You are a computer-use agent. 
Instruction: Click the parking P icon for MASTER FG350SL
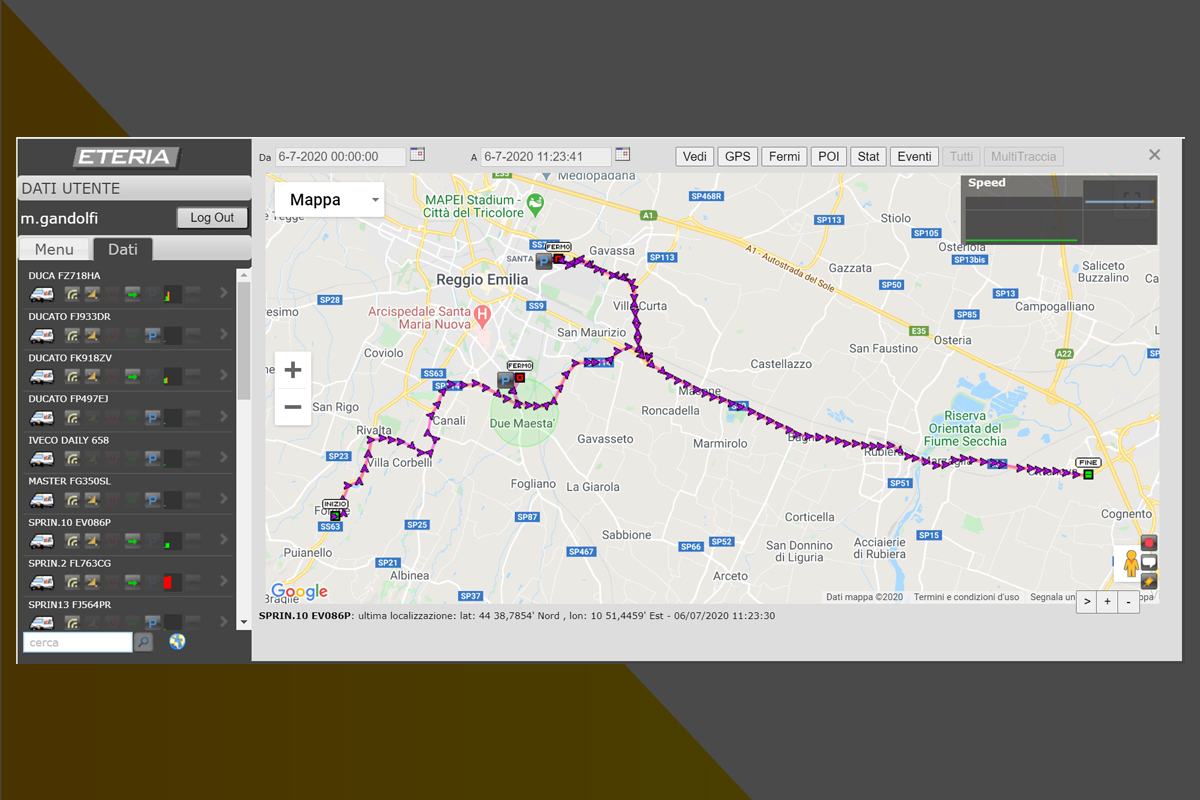pyautogui.click(x=152, y=499)
